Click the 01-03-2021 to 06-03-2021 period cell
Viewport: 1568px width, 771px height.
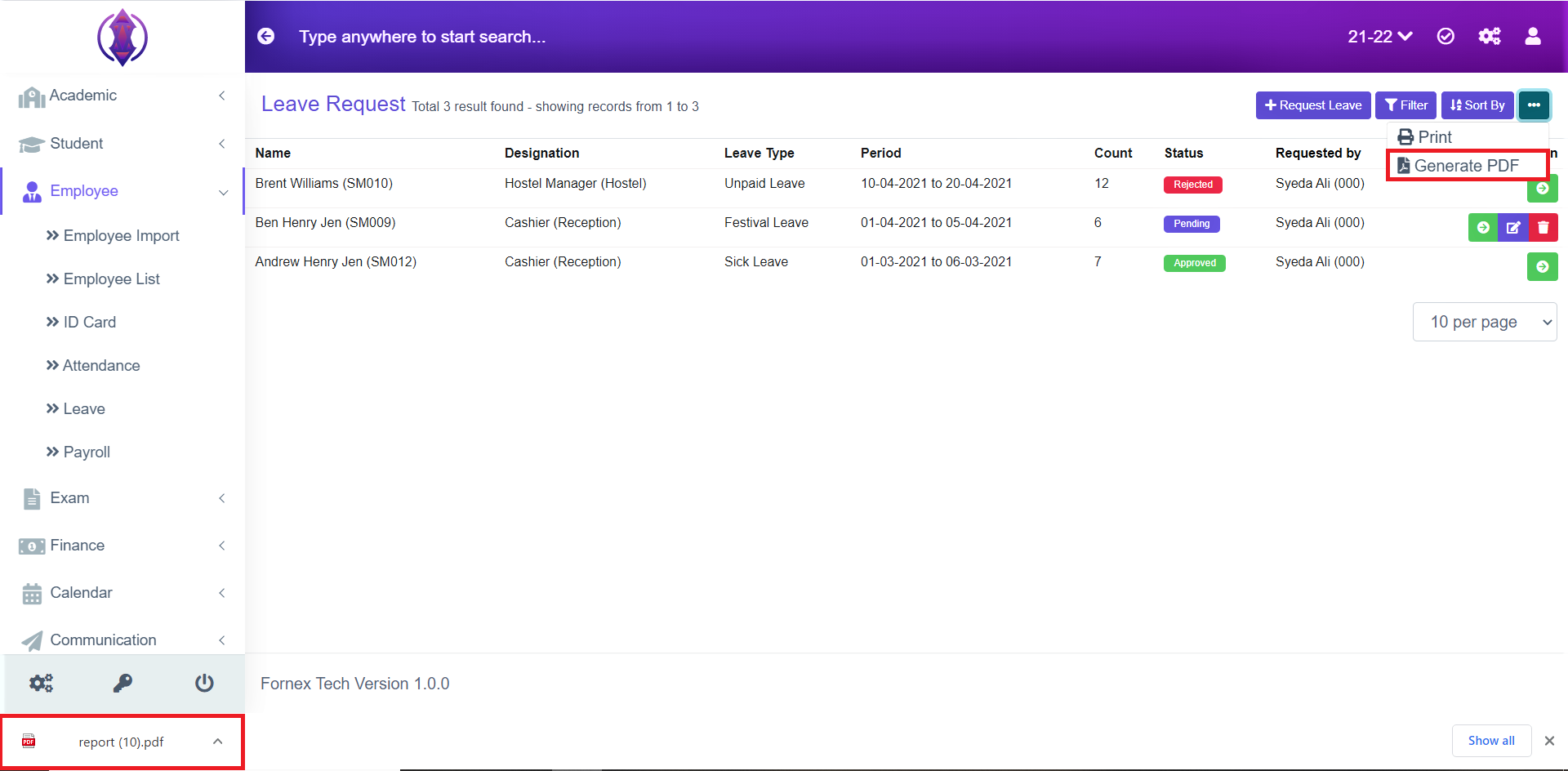click(936, 262)
